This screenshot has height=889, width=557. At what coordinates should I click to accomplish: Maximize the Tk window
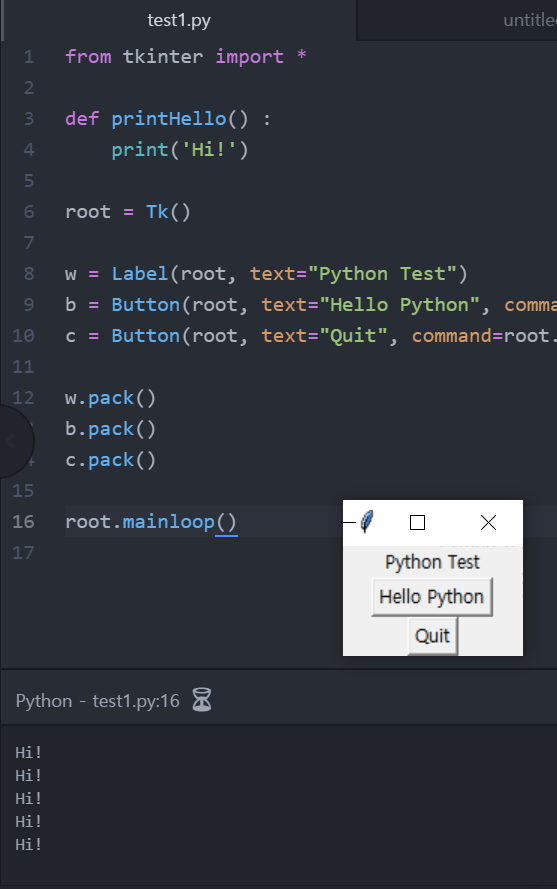(x=417, y=522)
